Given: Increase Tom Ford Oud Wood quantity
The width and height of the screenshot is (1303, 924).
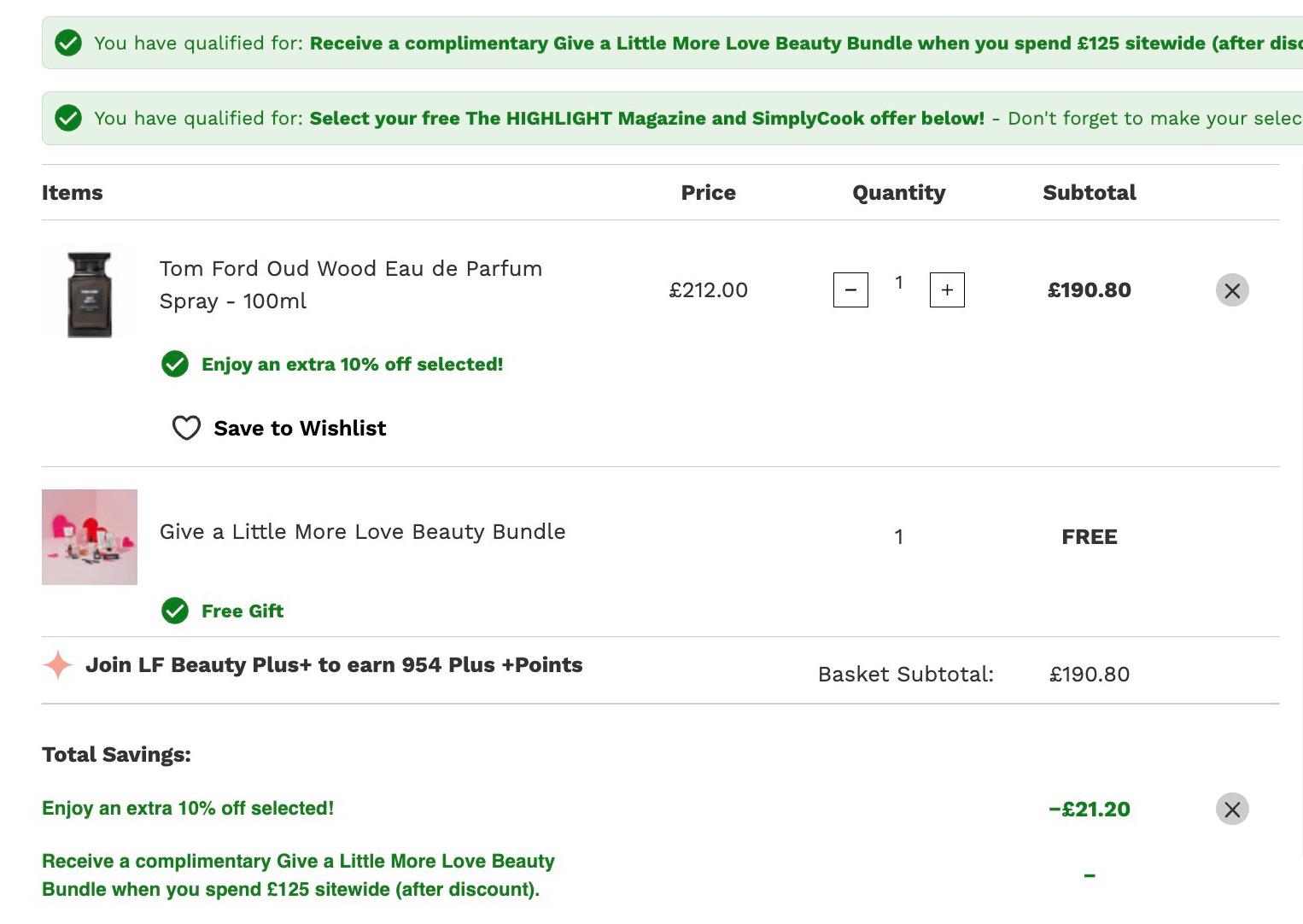Looking at the screenshot, I should point(947,289).
